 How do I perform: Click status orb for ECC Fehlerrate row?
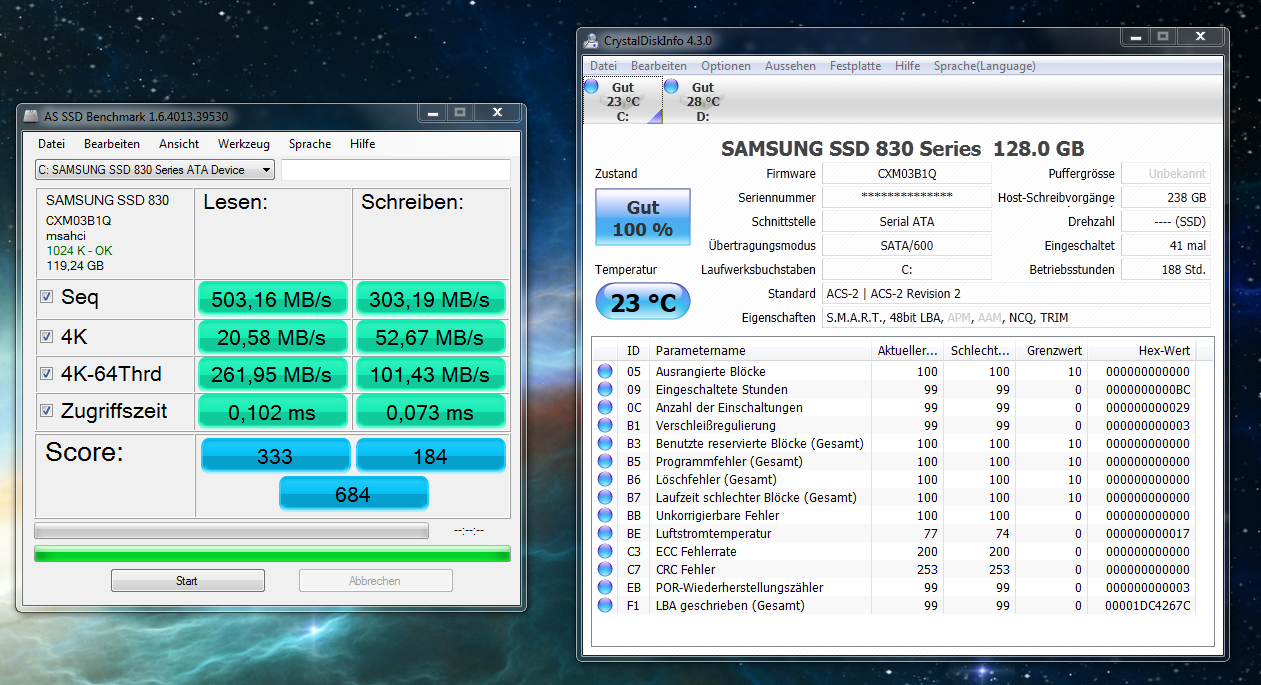pyautogui.click(x=605, y=551)
